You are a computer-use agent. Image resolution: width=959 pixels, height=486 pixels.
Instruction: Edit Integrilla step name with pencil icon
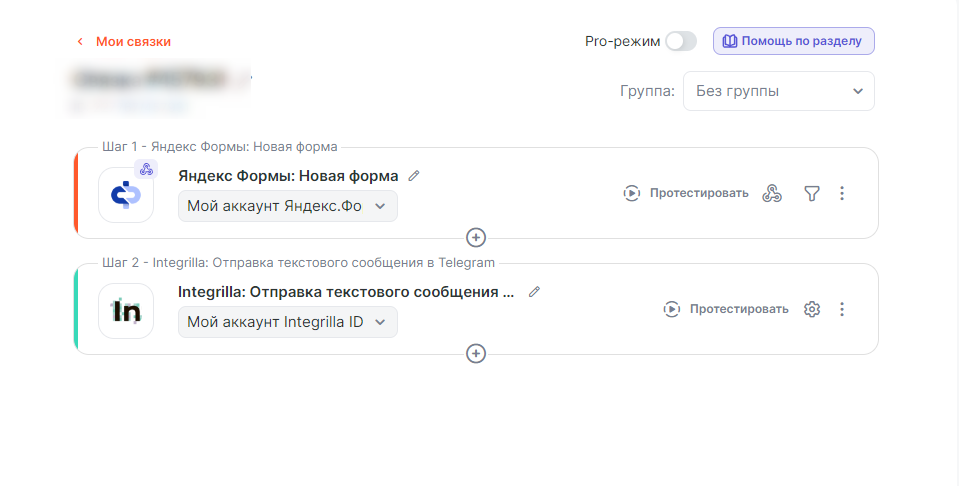[534, 292]
